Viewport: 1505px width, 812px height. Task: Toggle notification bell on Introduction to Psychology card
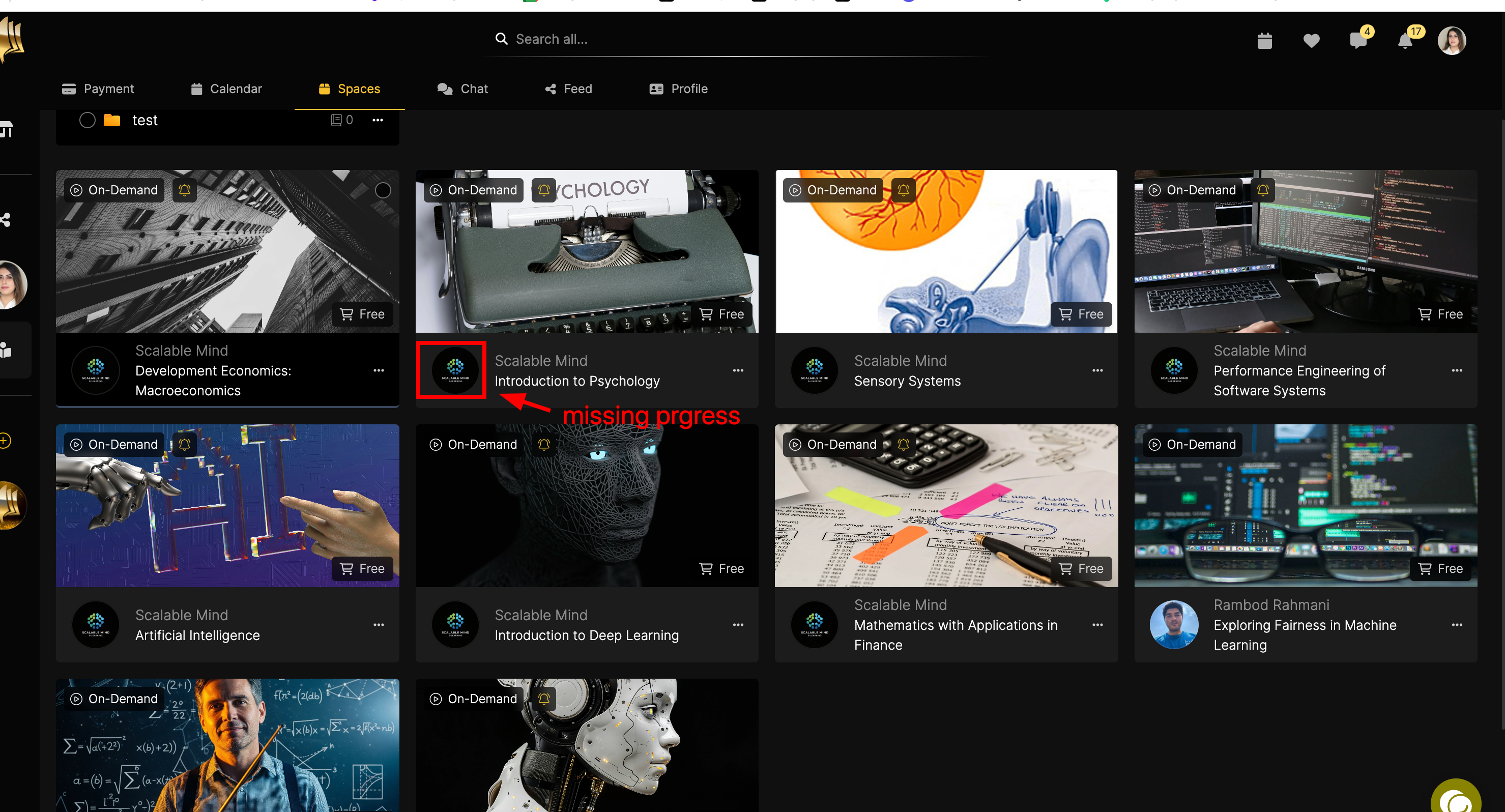tap(544, 190)
